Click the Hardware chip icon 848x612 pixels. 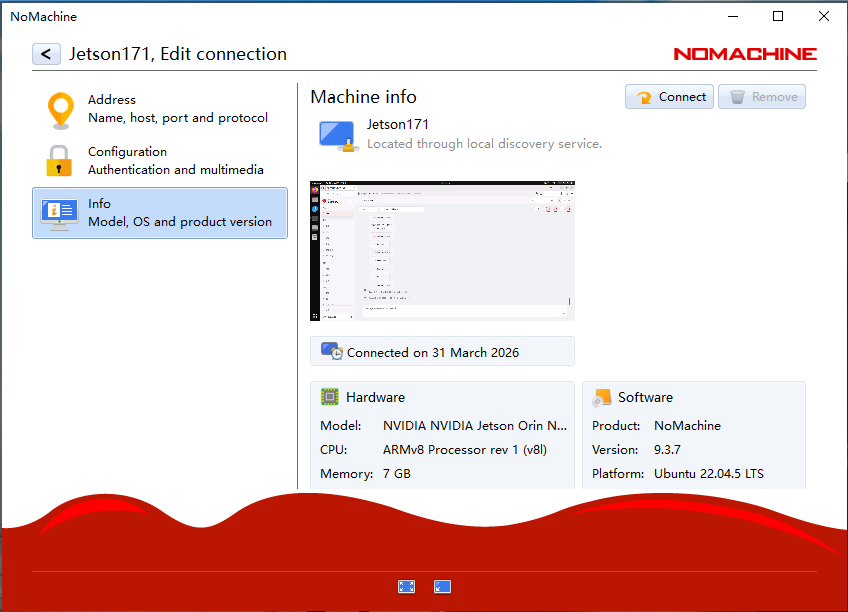click(x=329, y=397)
